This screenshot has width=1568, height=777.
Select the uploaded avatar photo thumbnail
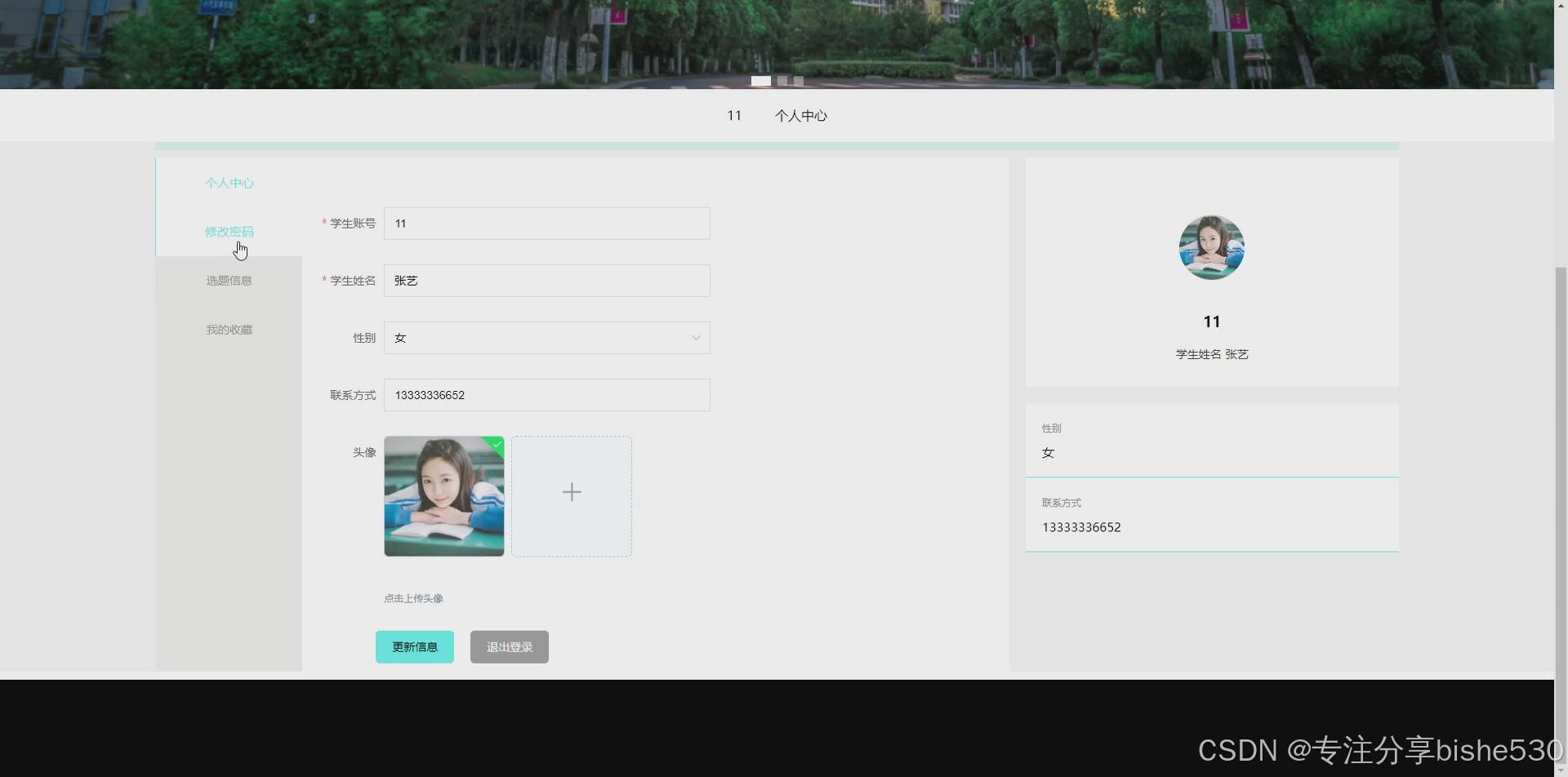pos(444,496)
